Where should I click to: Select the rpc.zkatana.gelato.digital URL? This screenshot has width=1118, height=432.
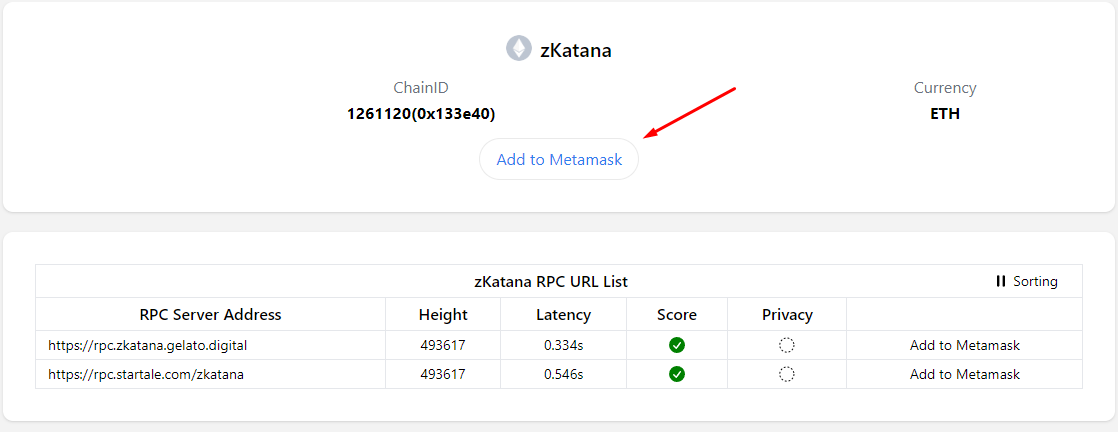[x=147, y=345]
